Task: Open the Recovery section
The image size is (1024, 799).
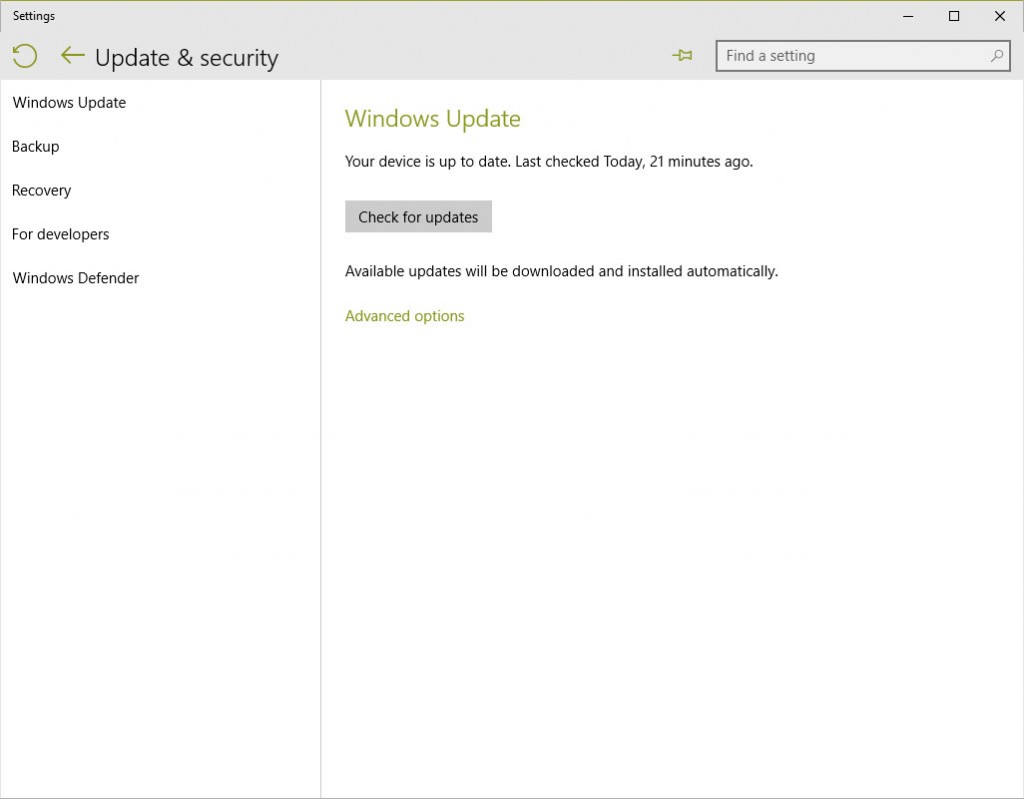Action: (x=41, y=190)
